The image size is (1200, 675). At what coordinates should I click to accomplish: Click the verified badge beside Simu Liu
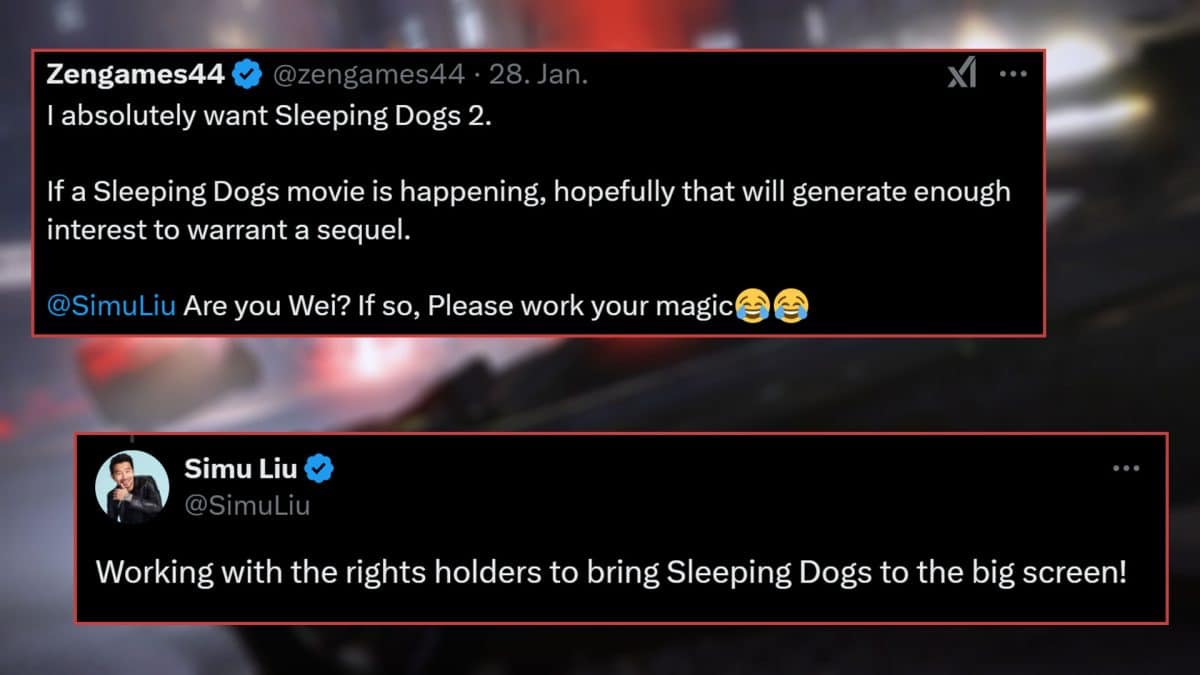(318, 468)
